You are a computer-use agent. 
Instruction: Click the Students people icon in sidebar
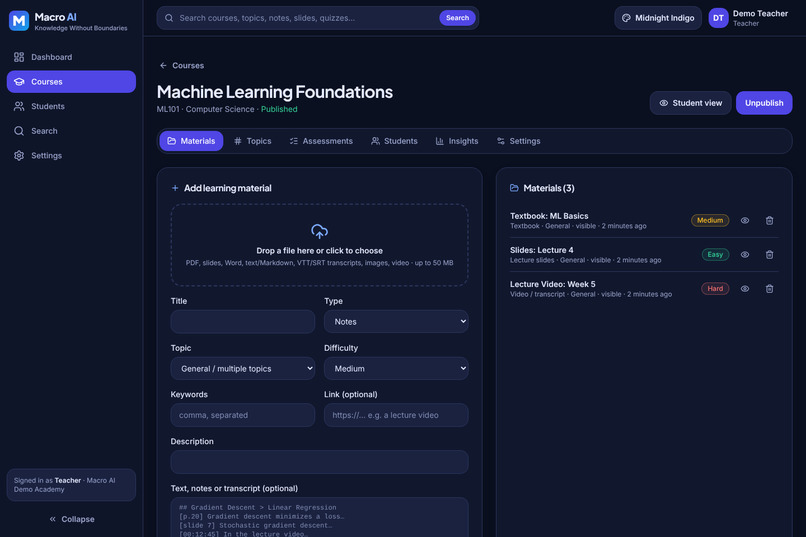click(x=19, y=106)
